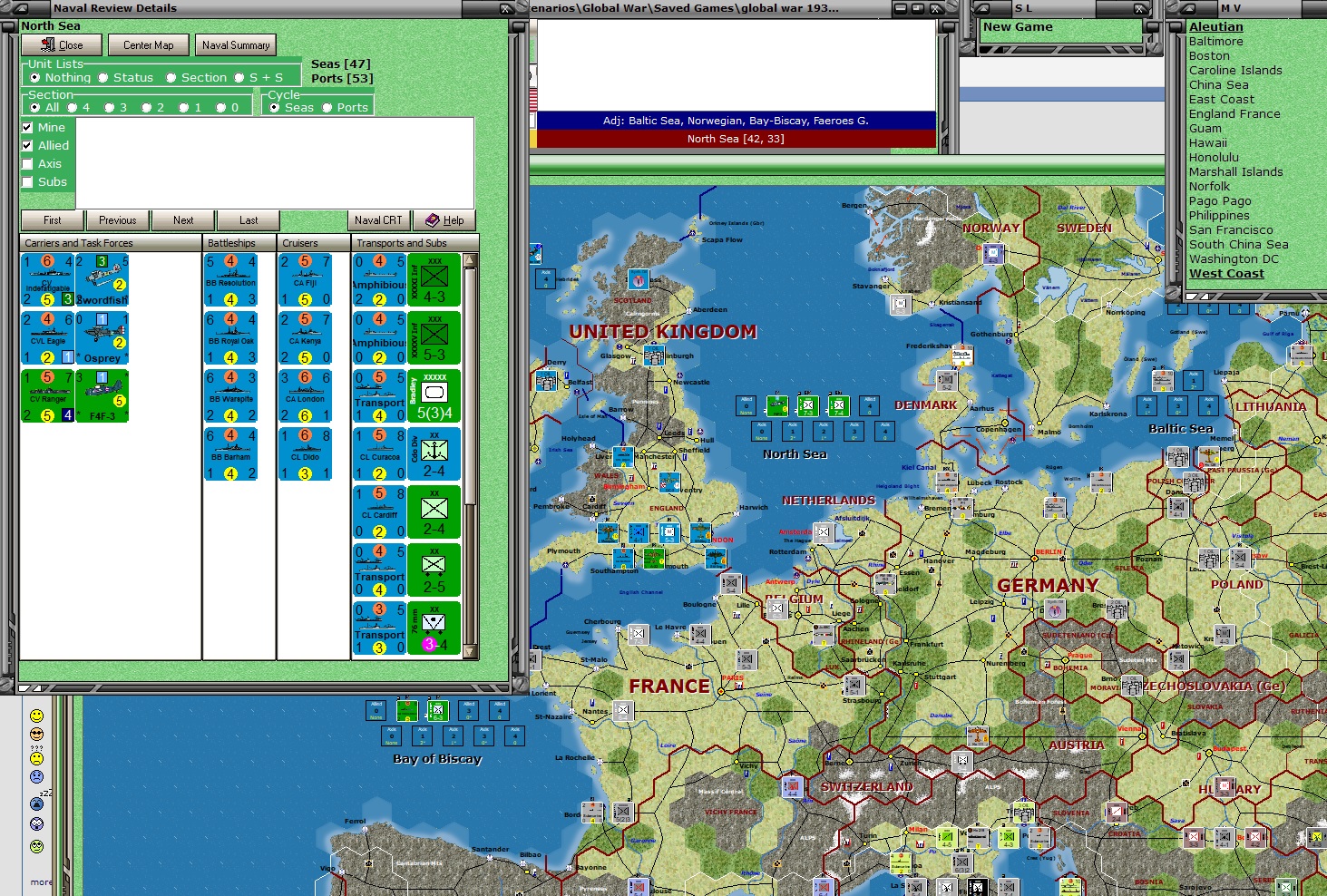
Task: Close the Naval Review Details form
Action: tap(63, 45)
